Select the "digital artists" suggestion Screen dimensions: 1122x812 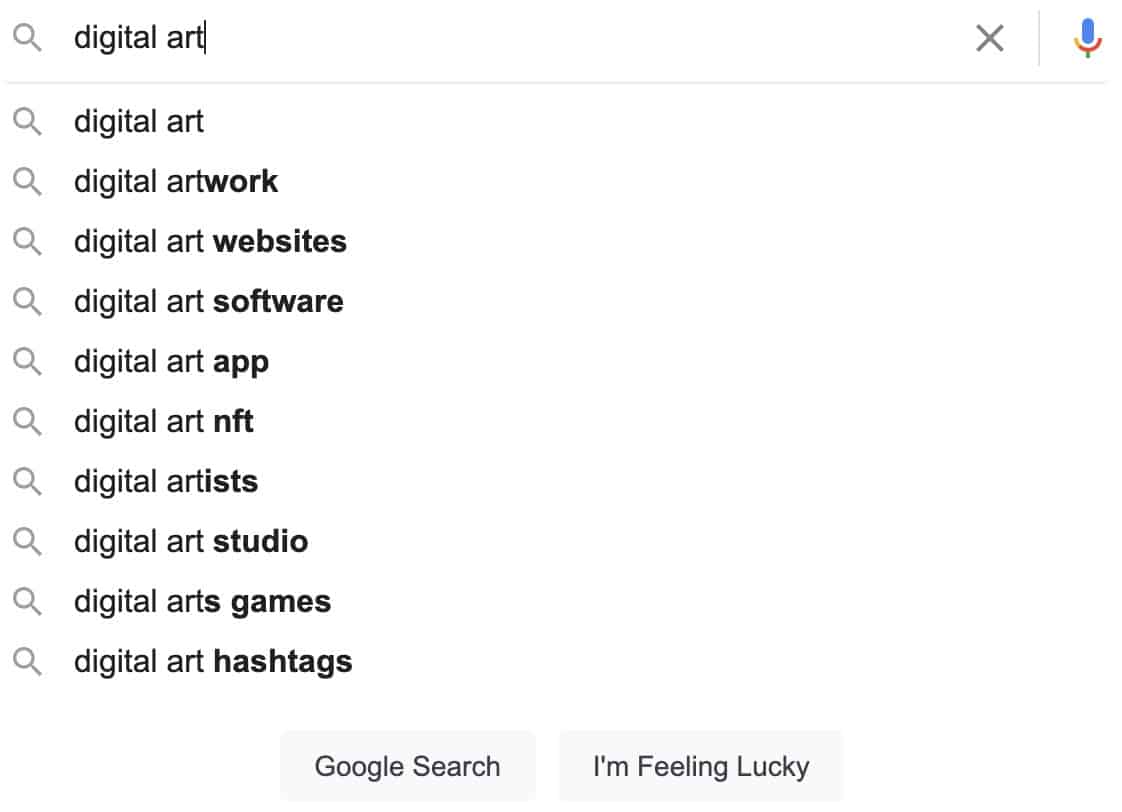click(166, 482)
